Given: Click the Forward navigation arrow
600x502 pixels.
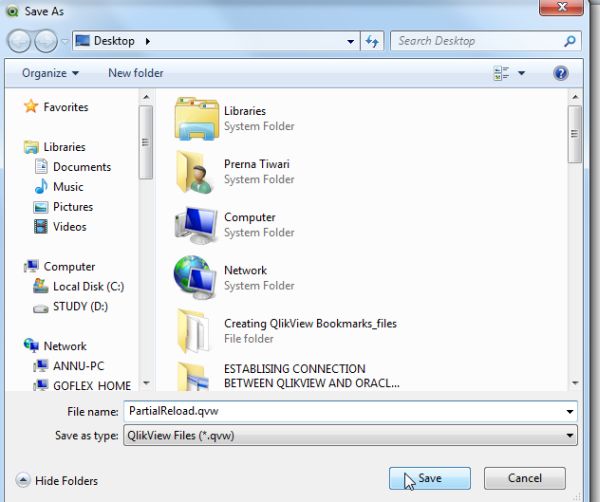Looking at the screenshot, I should click(46, 41).
